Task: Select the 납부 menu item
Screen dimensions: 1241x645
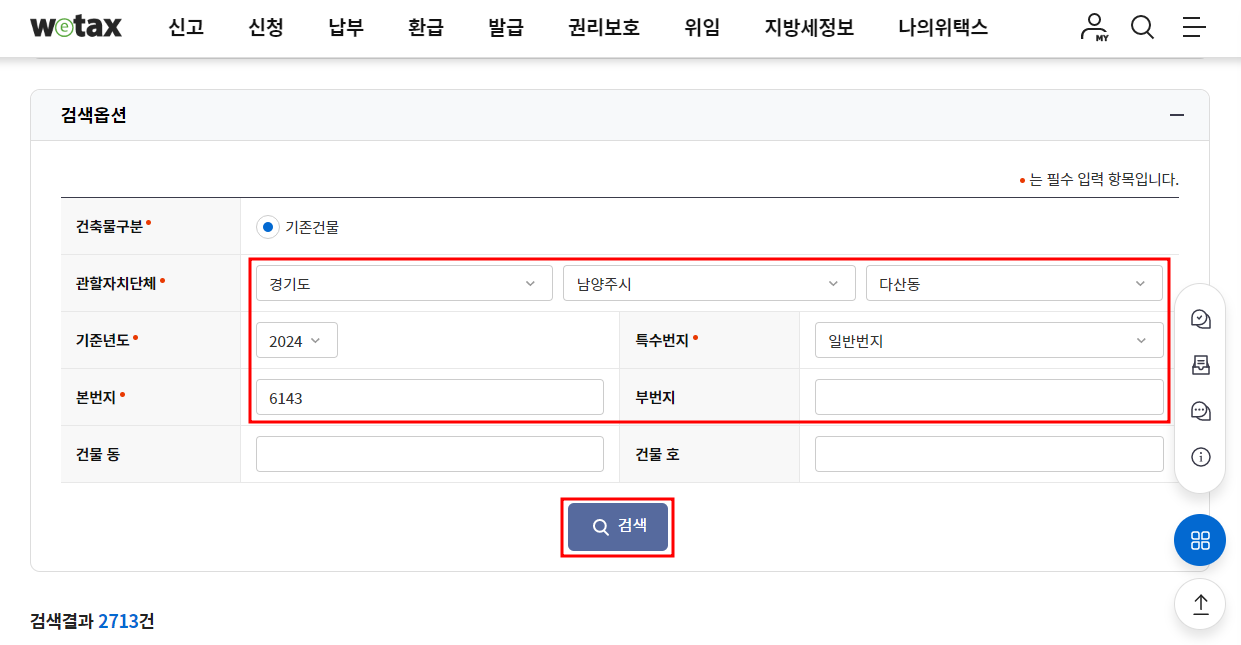Action: coord(344,28)
